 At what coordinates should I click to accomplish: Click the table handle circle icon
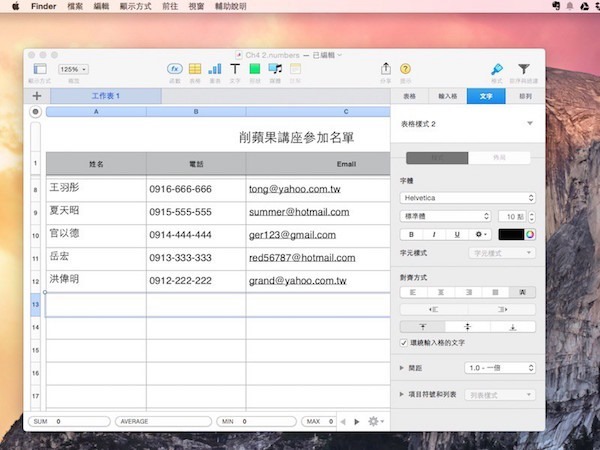[36, 112]
